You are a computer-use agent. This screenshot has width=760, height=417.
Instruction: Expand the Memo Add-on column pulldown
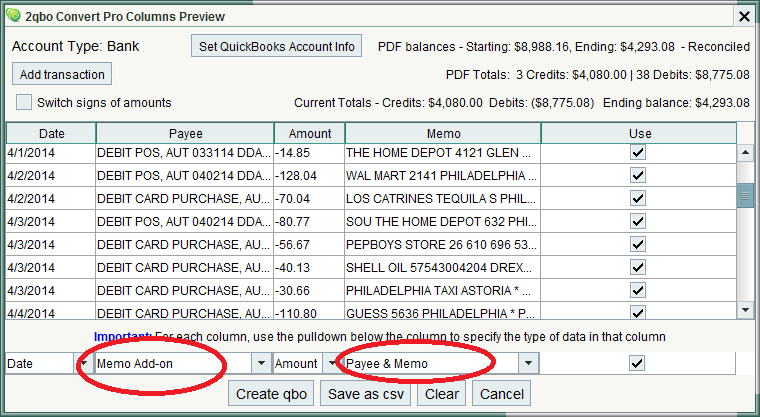pyautogui.click(x=261, y=364)
